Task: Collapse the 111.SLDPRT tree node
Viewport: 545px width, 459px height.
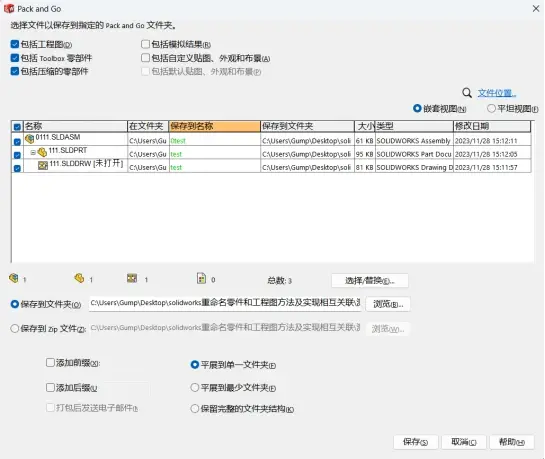Action: coord(33,153)
